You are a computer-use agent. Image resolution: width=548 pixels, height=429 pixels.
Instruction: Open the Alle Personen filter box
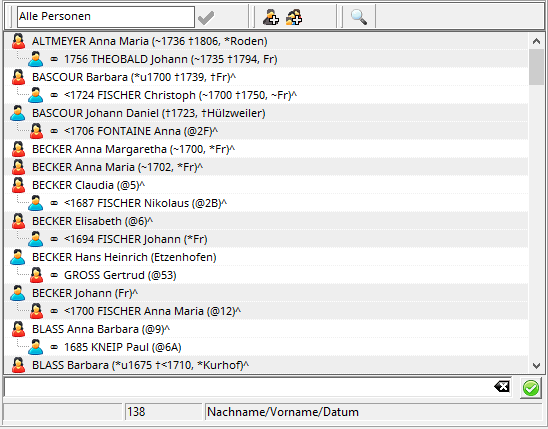(106, 16)
